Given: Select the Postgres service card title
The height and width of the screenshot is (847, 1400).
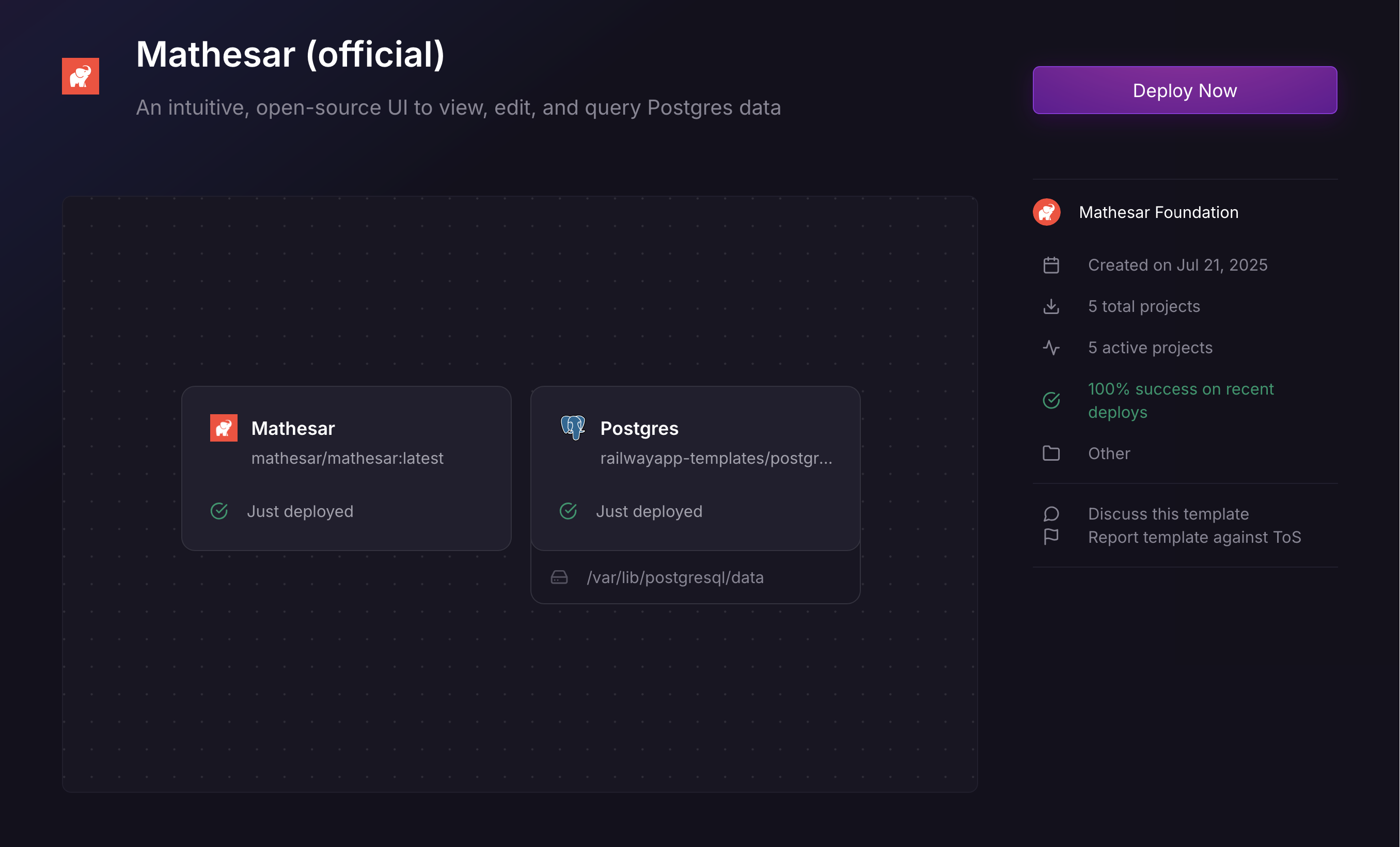Looking at the screenshot, I should pyautogui.click(x=639, y=428).
